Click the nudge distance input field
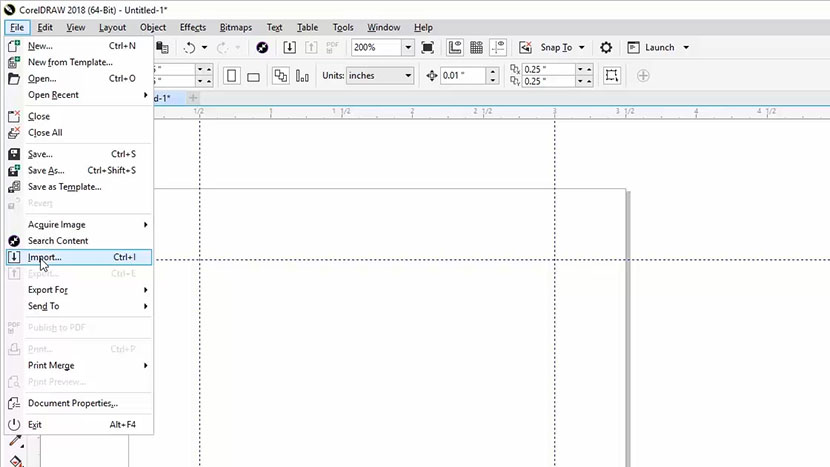 (x=465, y=76)
